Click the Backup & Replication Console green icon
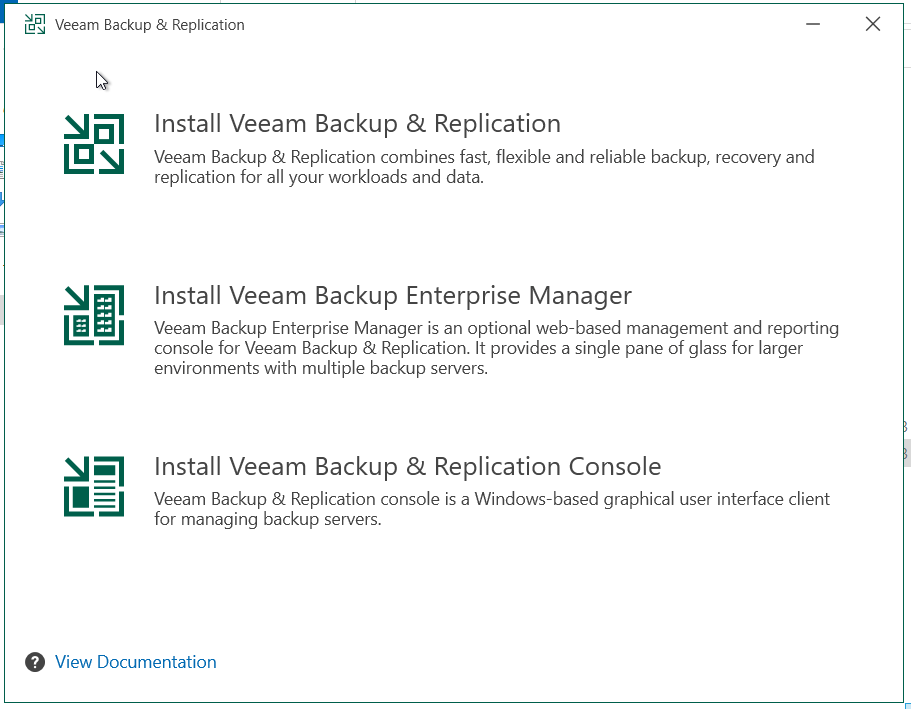 click(x=93, y=487)
